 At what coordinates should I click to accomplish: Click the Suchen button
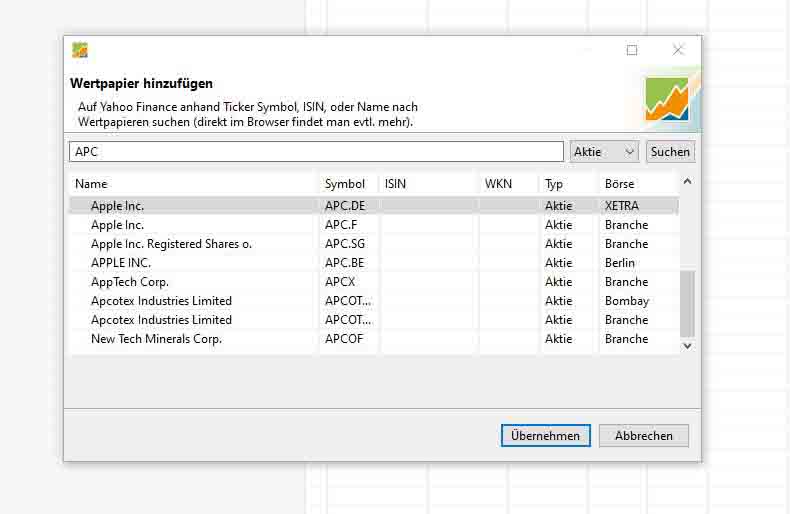670,152
